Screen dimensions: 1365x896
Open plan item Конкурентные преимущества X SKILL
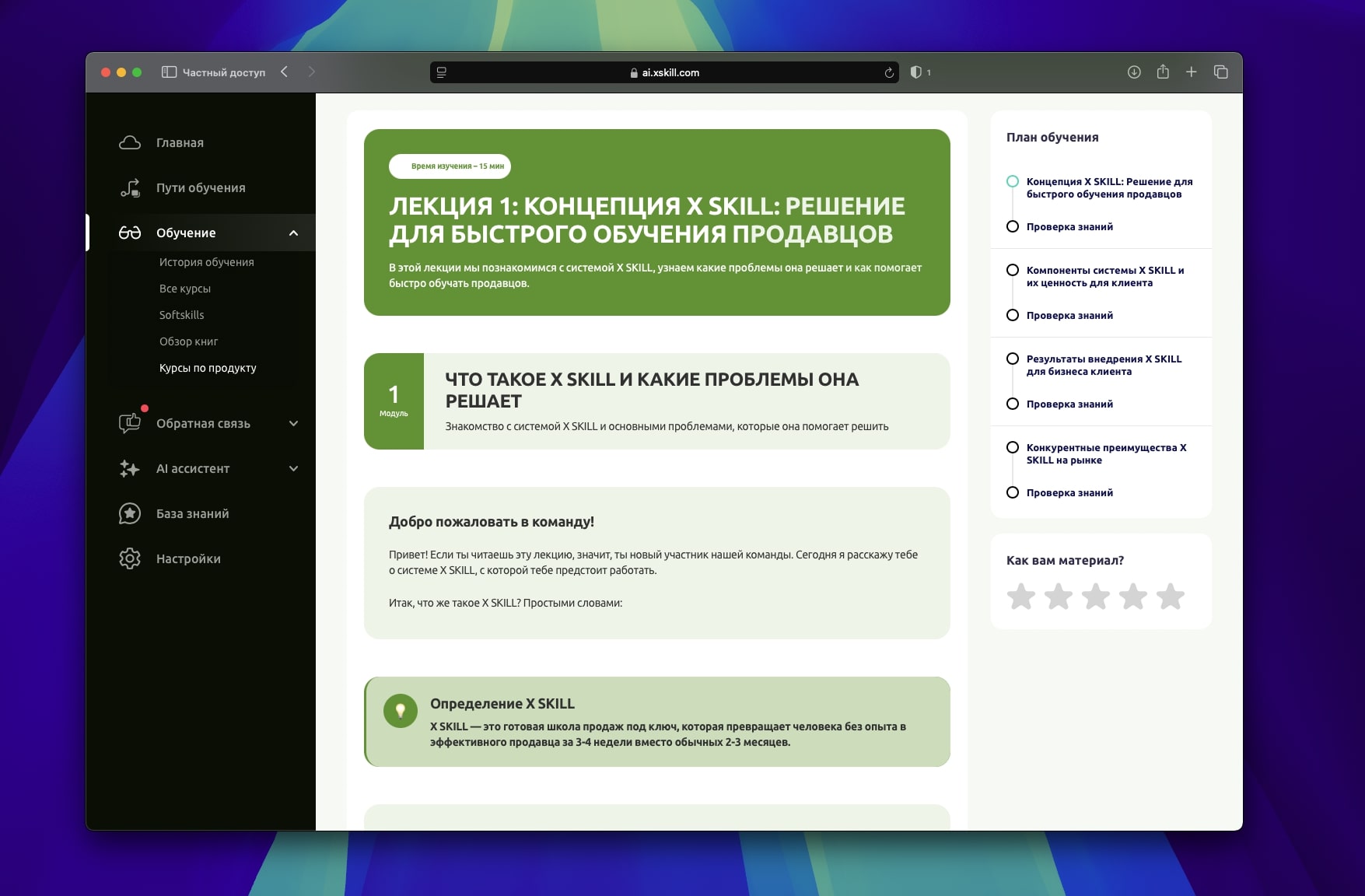(1106, 453)
